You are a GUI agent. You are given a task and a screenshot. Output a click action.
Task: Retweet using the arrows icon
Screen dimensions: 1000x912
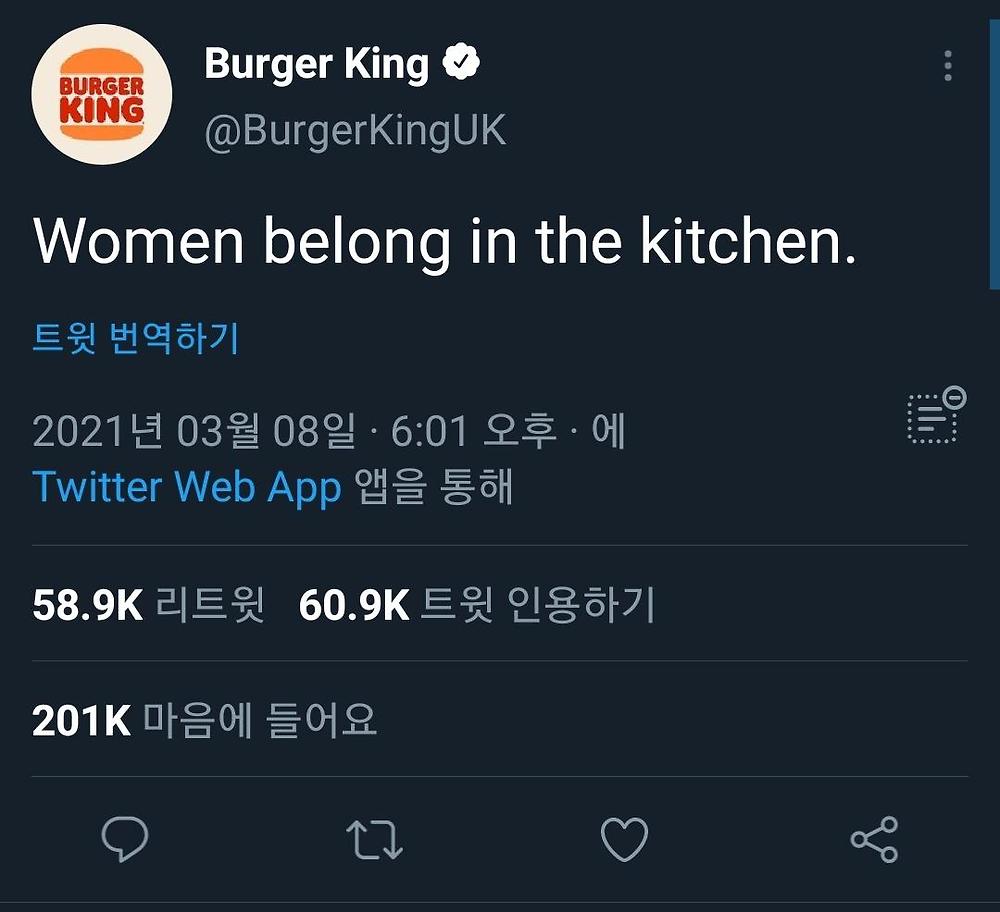pyautogui.click(x=374, y=840)
